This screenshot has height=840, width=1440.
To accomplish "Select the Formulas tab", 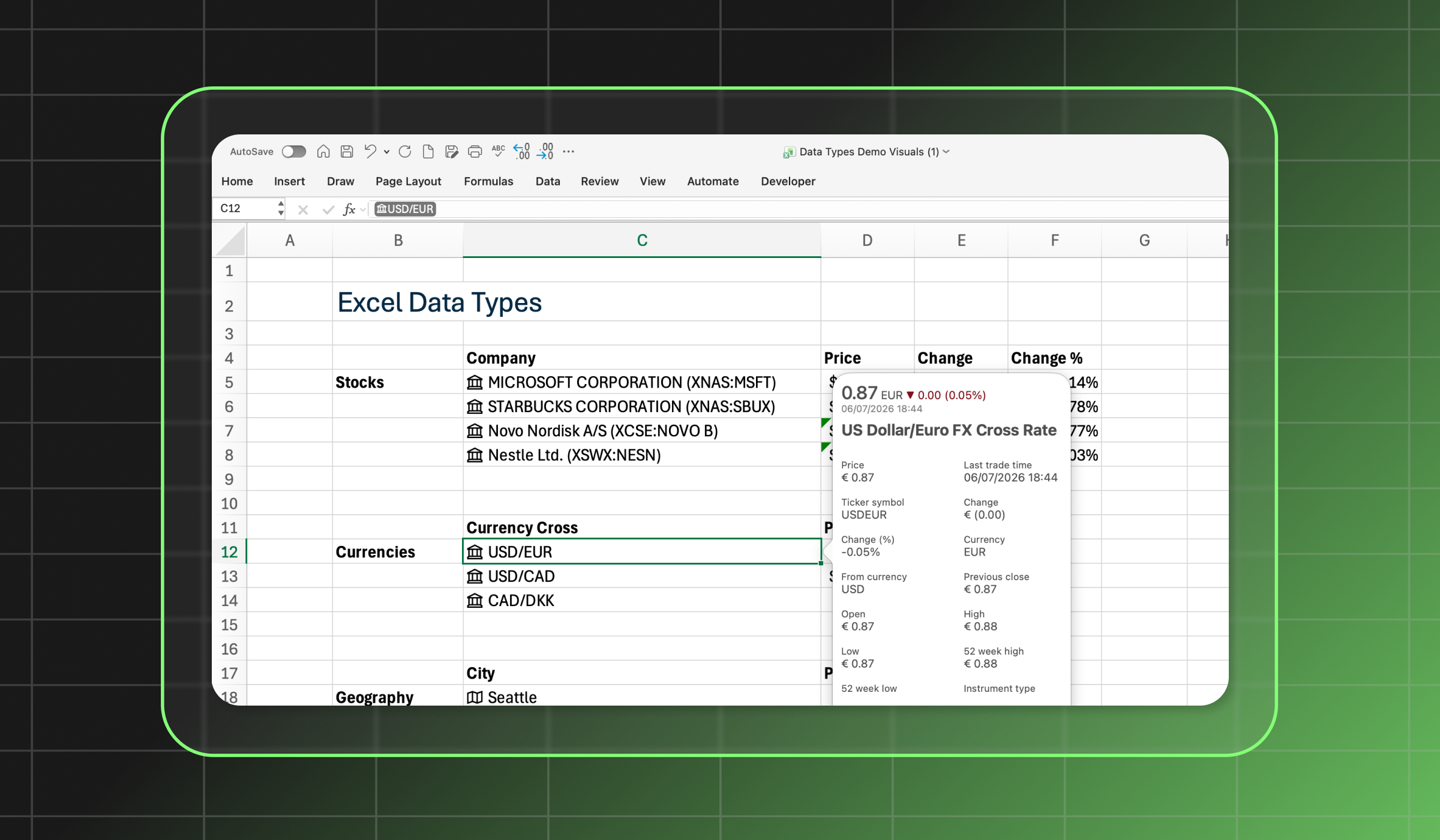I will [488, 181].
